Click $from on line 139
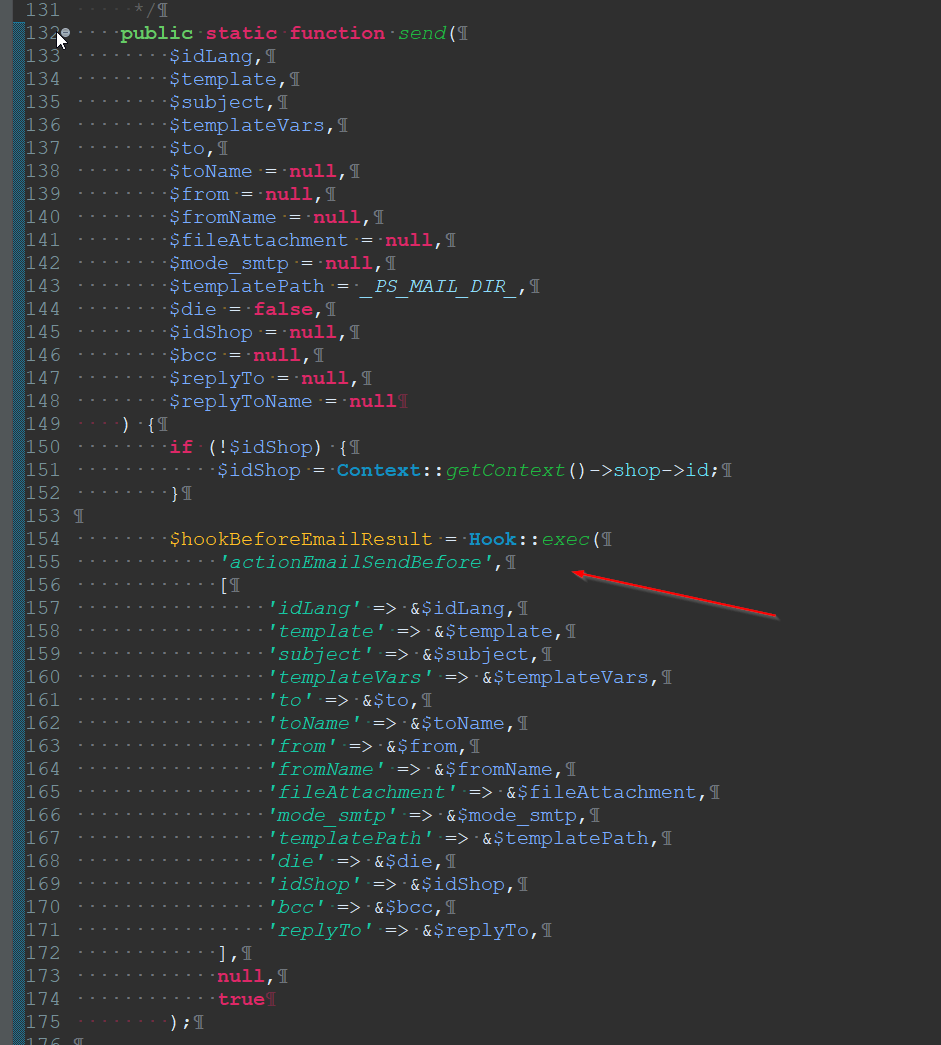Screen dimensions: 941x1045 click(199, 194)
